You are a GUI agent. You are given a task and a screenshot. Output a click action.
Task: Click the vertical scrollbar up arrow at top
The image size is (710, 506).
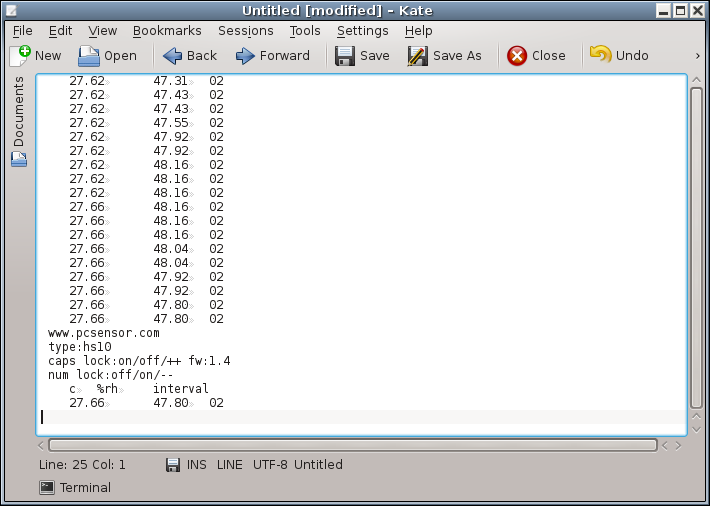[696, 80]
